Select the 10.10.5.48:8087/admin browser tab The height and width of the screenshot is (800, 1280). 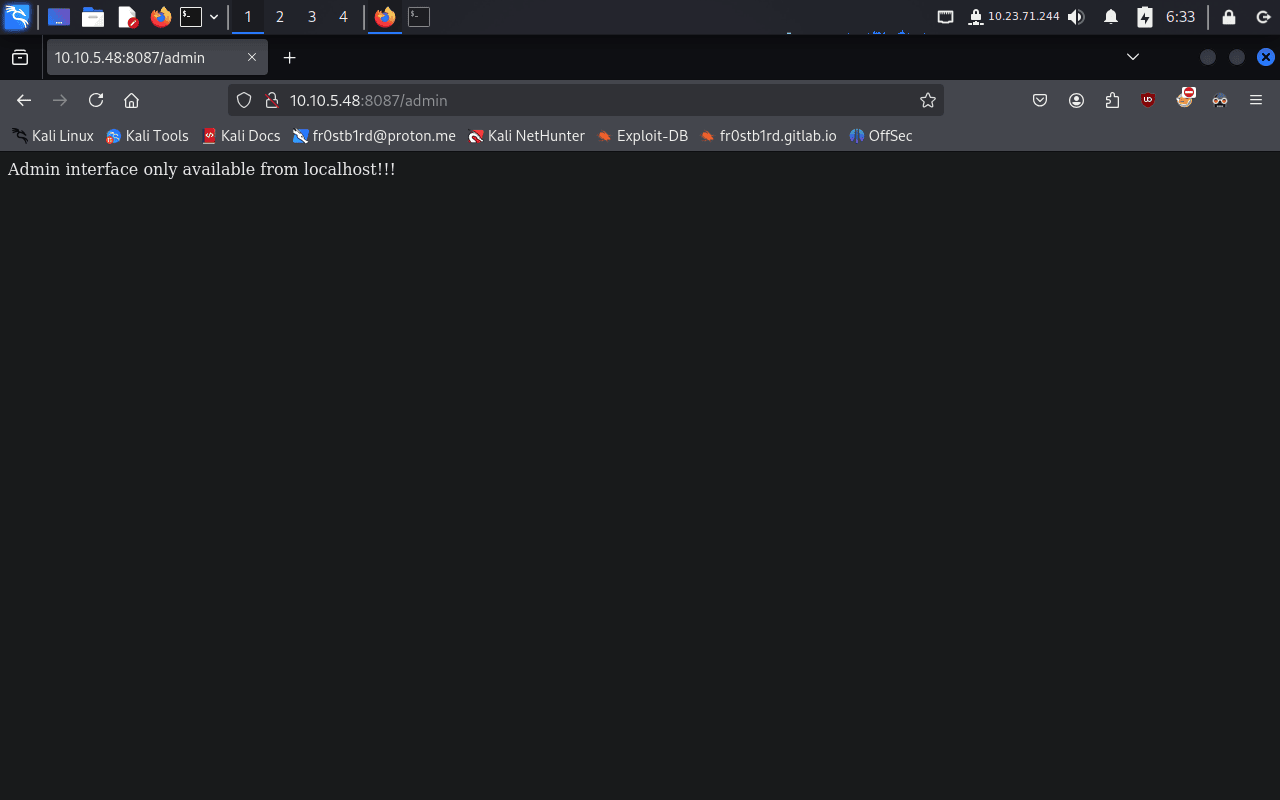click(145, 58)
